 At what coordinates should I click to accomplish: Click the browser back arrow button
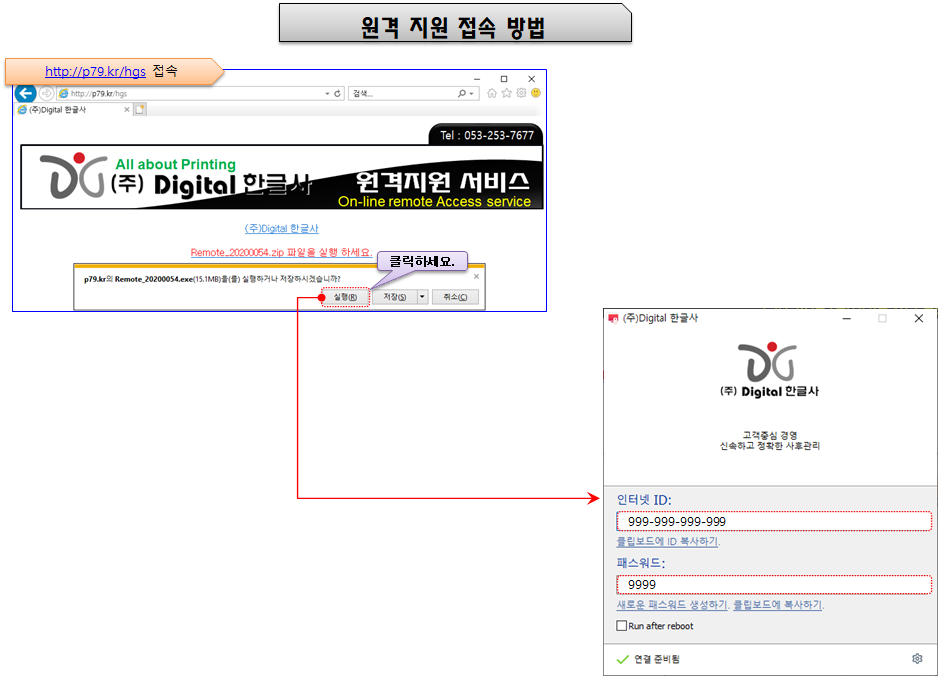click(25, 93)
